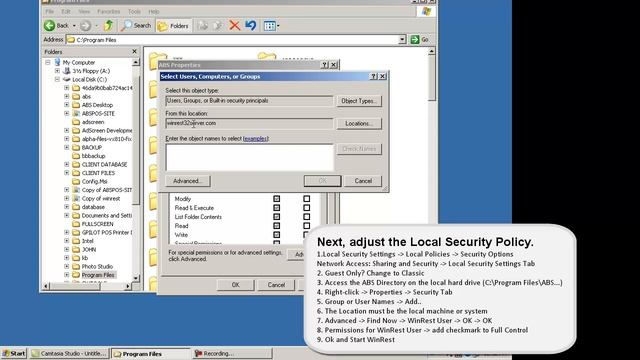Select the ABSPOS-SITE folder
The height and width of the screenshot is (360, 640).
coord(98,113)
